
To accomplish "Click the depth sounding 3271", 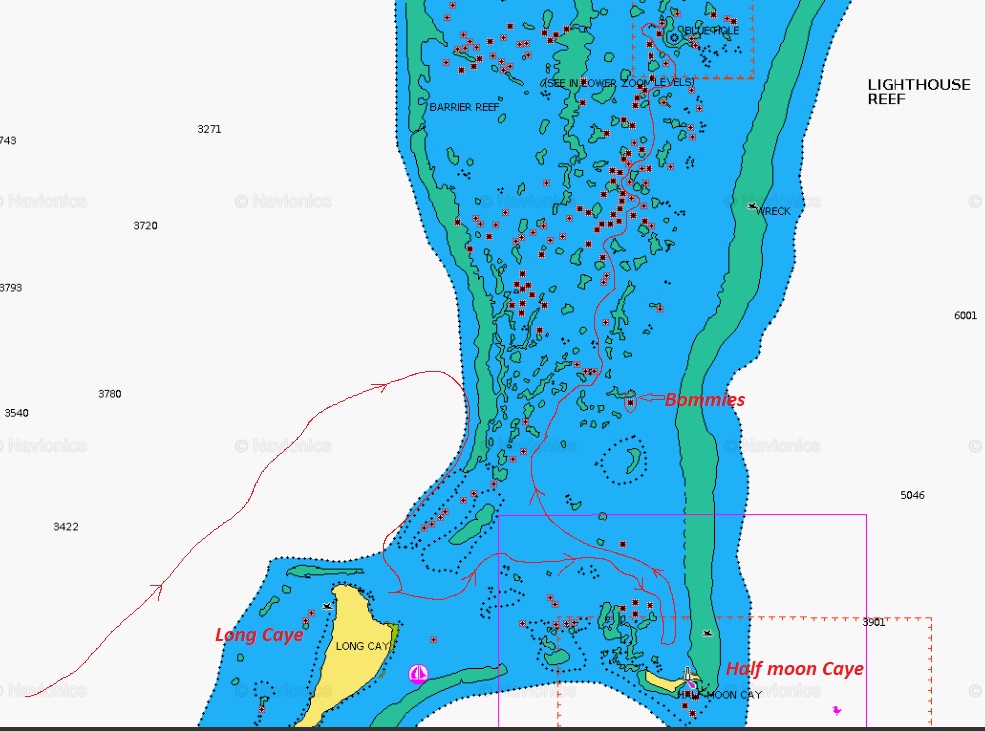I will pyautogui.click(x=209, y=129).
